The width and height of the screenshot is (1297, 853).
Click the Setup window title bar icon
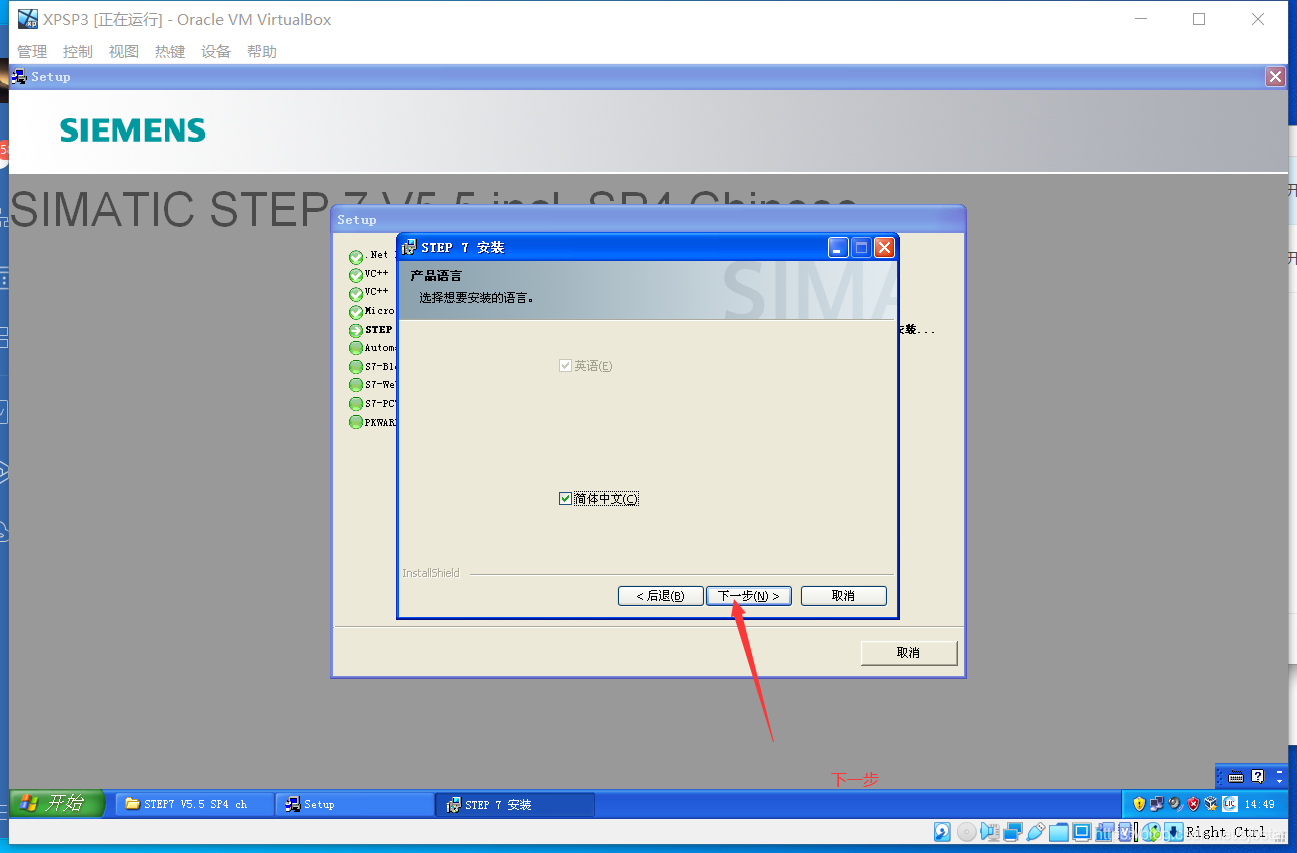(19, 76)
